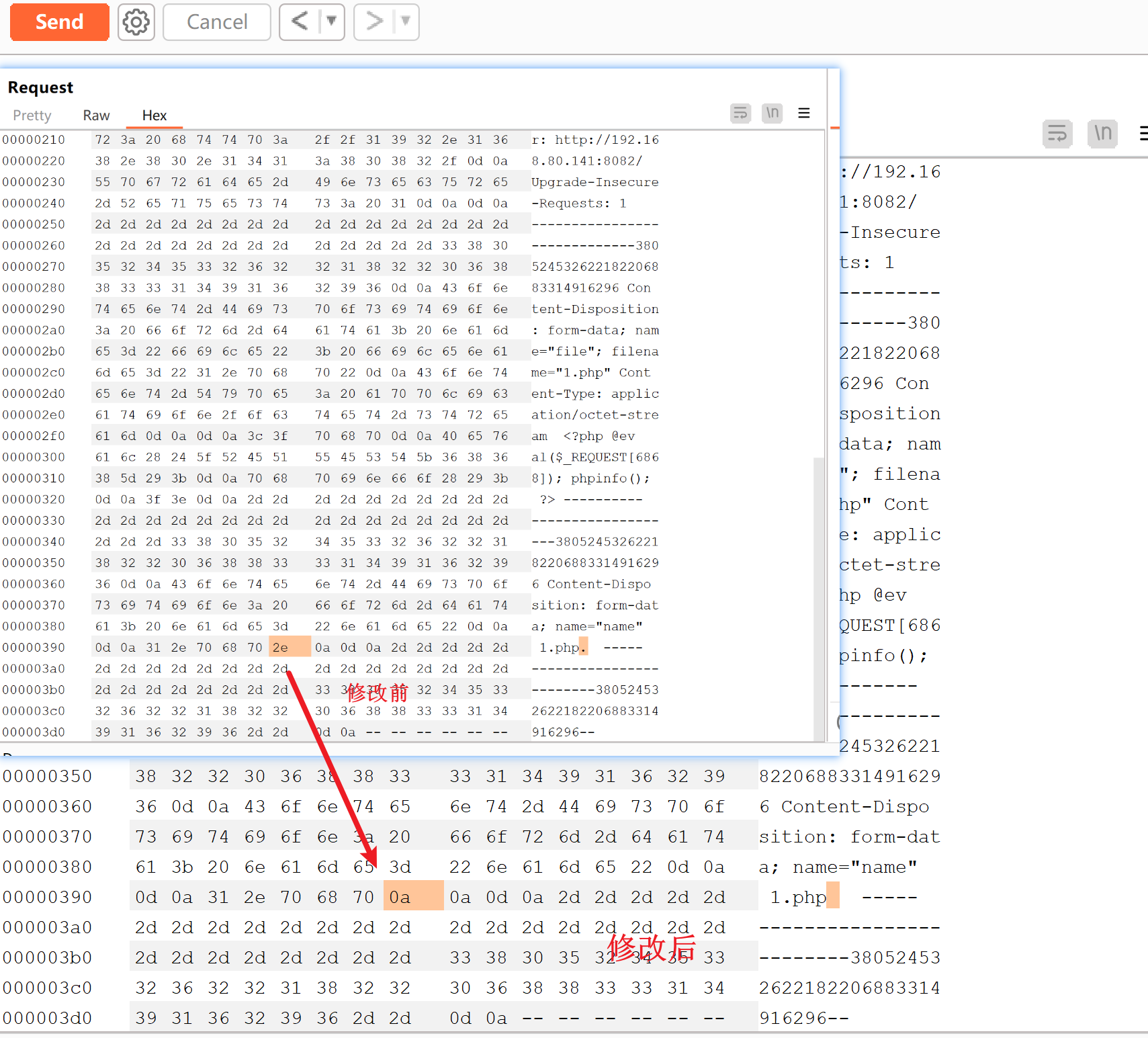Click ASCII 'a; name="name"' in upper Request panel
This screenshot has height=1038, width=1148.
[x=587, y=627]
